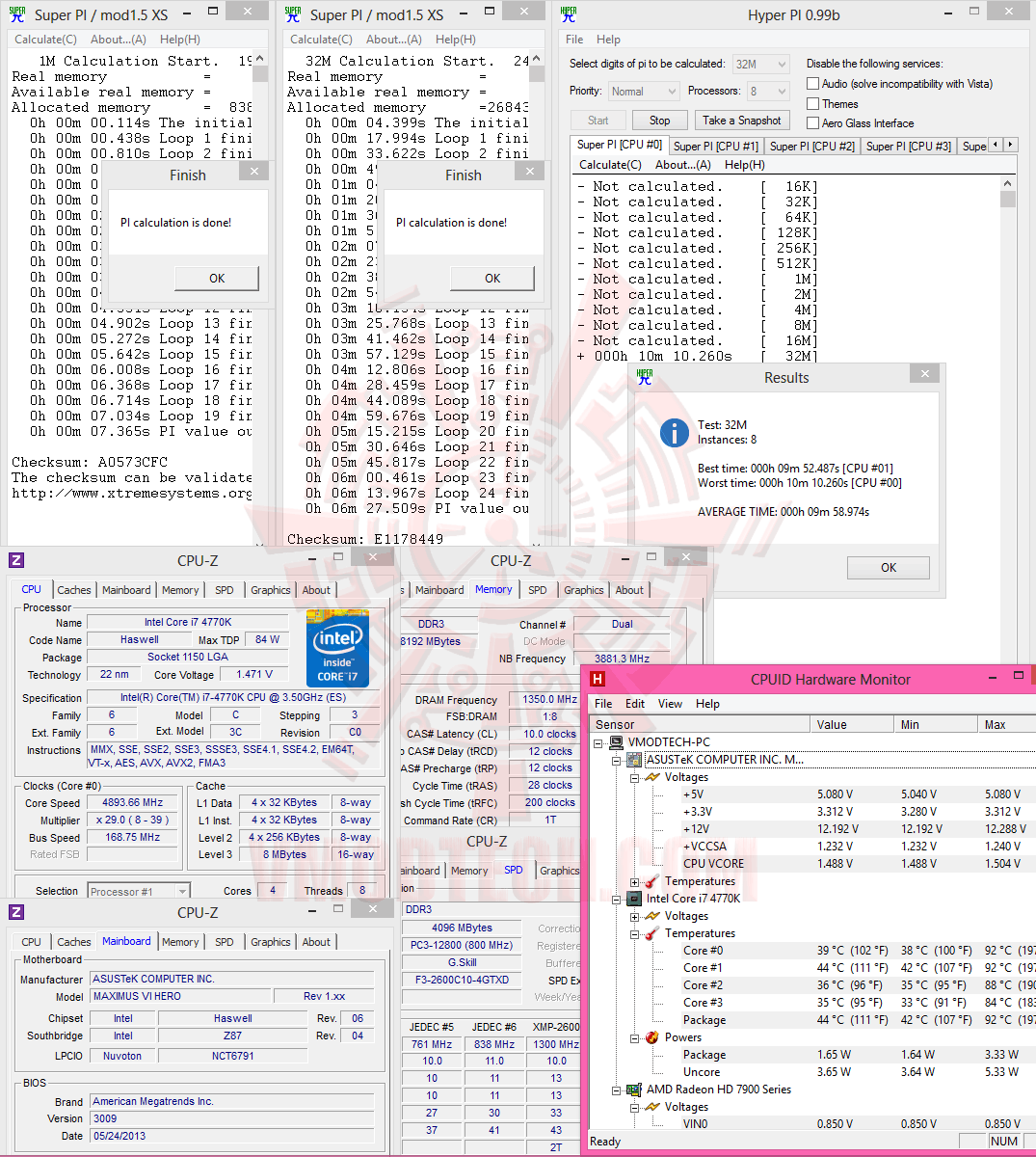
Task: Open the Processors count dropdown
Action: [x=767, y=92]
